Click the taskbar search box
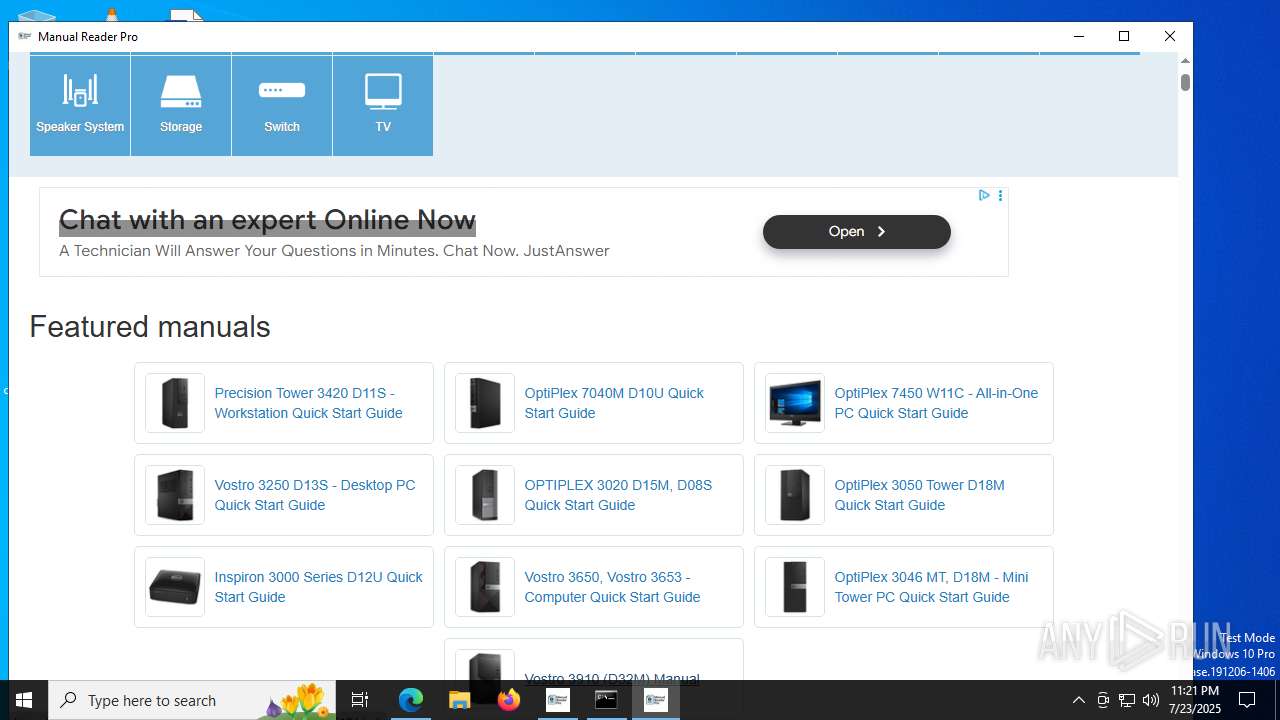The height and width of the screenshot is (720, 1280). [x=192, y=700]
